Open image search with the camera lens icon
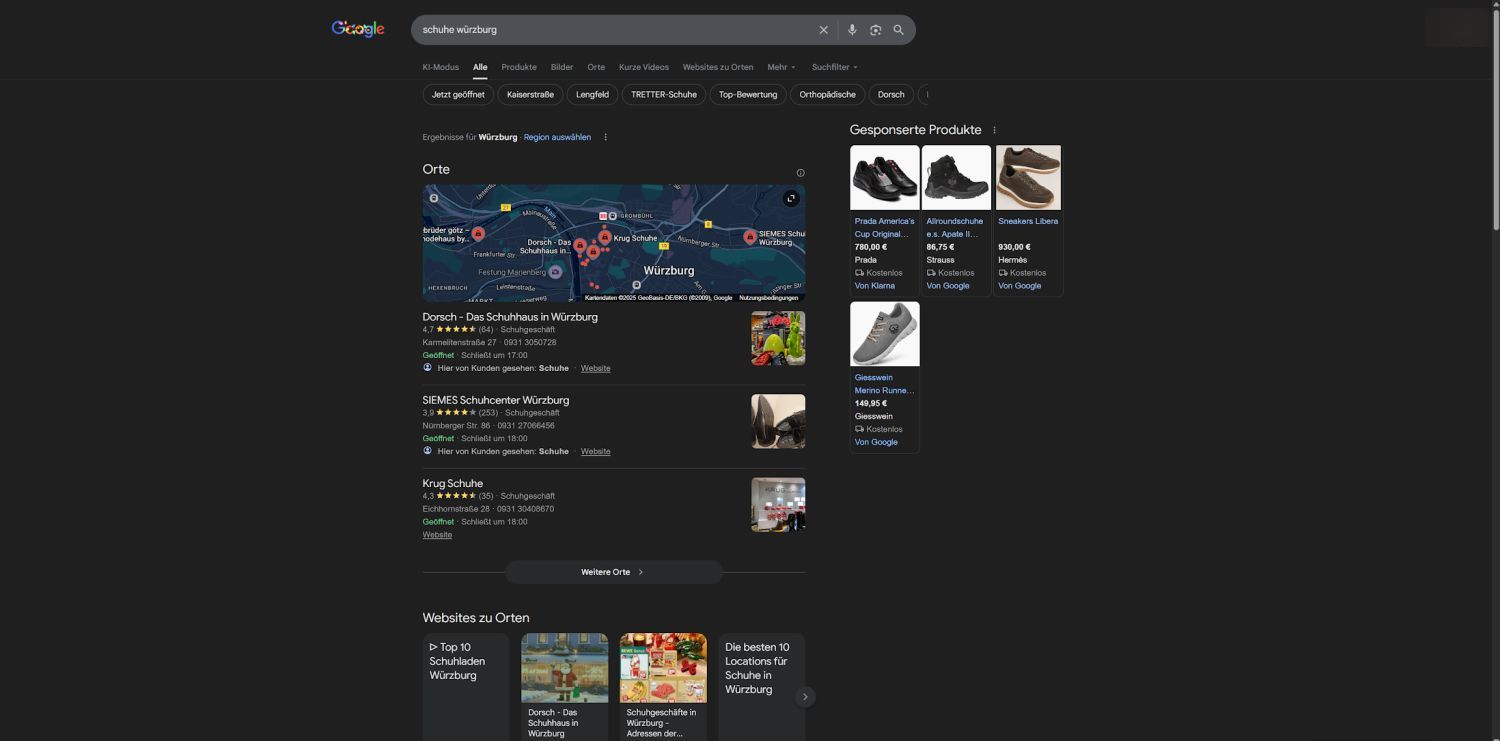The width and height of the screenshot is (1500, 741). pos(875,30)
